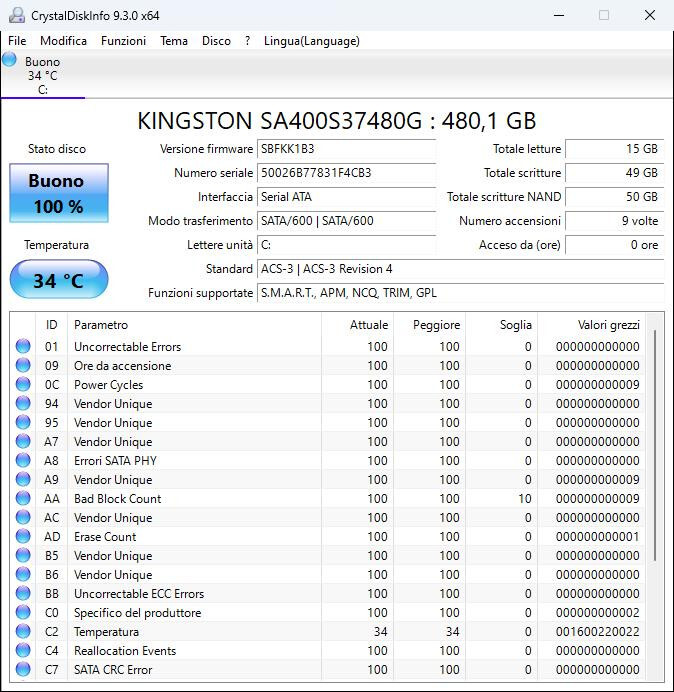Click the Versione firmware field SBFKK1B3
The image size is (674, 692).
click(346, 149)
